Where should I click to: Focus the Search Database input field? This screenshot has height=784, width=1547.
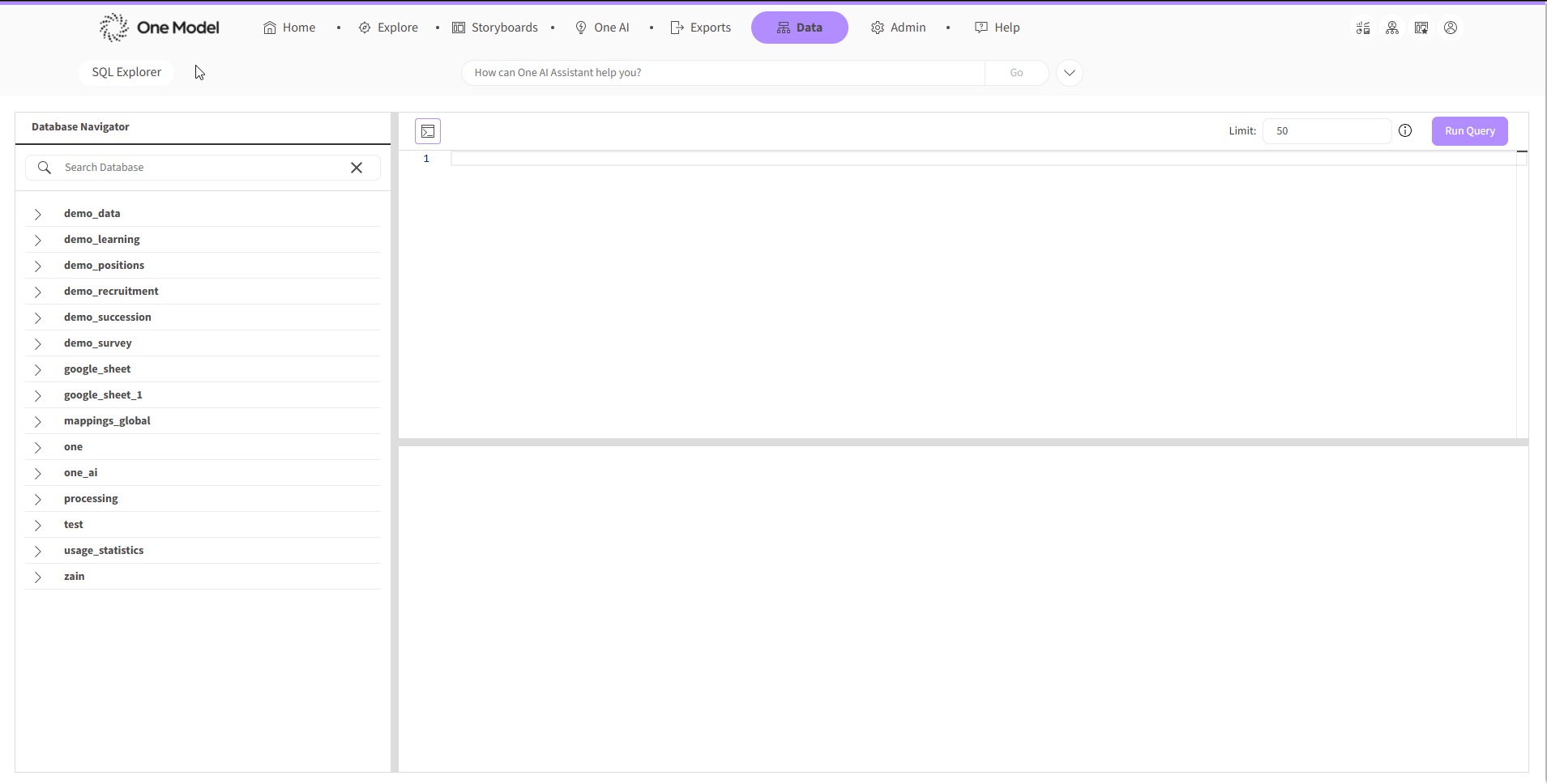(199, 168)
